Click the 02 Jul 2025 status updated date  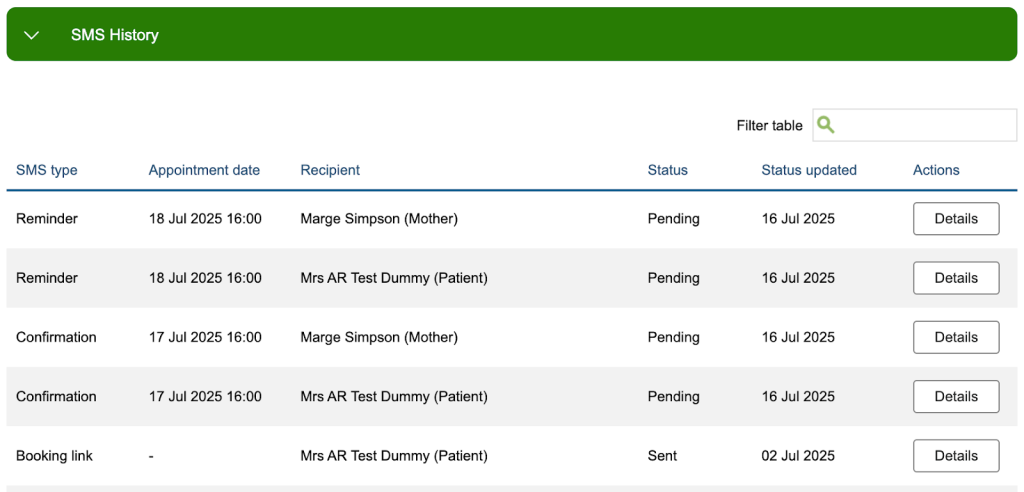(797, 456)
